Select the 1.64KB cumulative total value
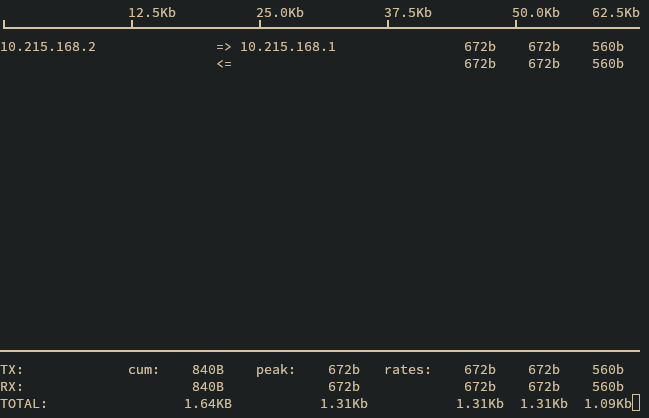 coord(208,404)
